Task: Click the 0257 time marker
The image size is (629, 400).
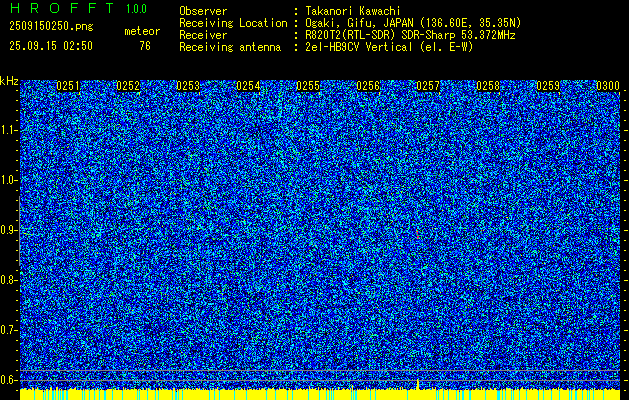Action: pos(428,86)
